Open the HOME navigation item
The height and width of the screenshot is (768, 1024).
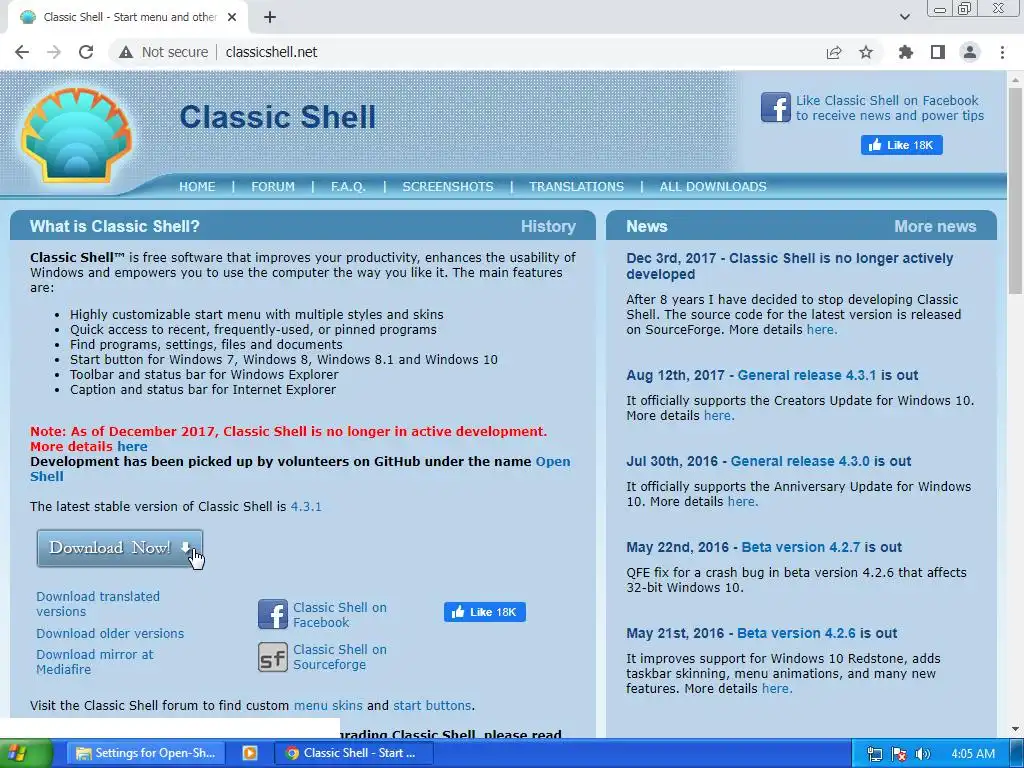[x=197, y=187]
